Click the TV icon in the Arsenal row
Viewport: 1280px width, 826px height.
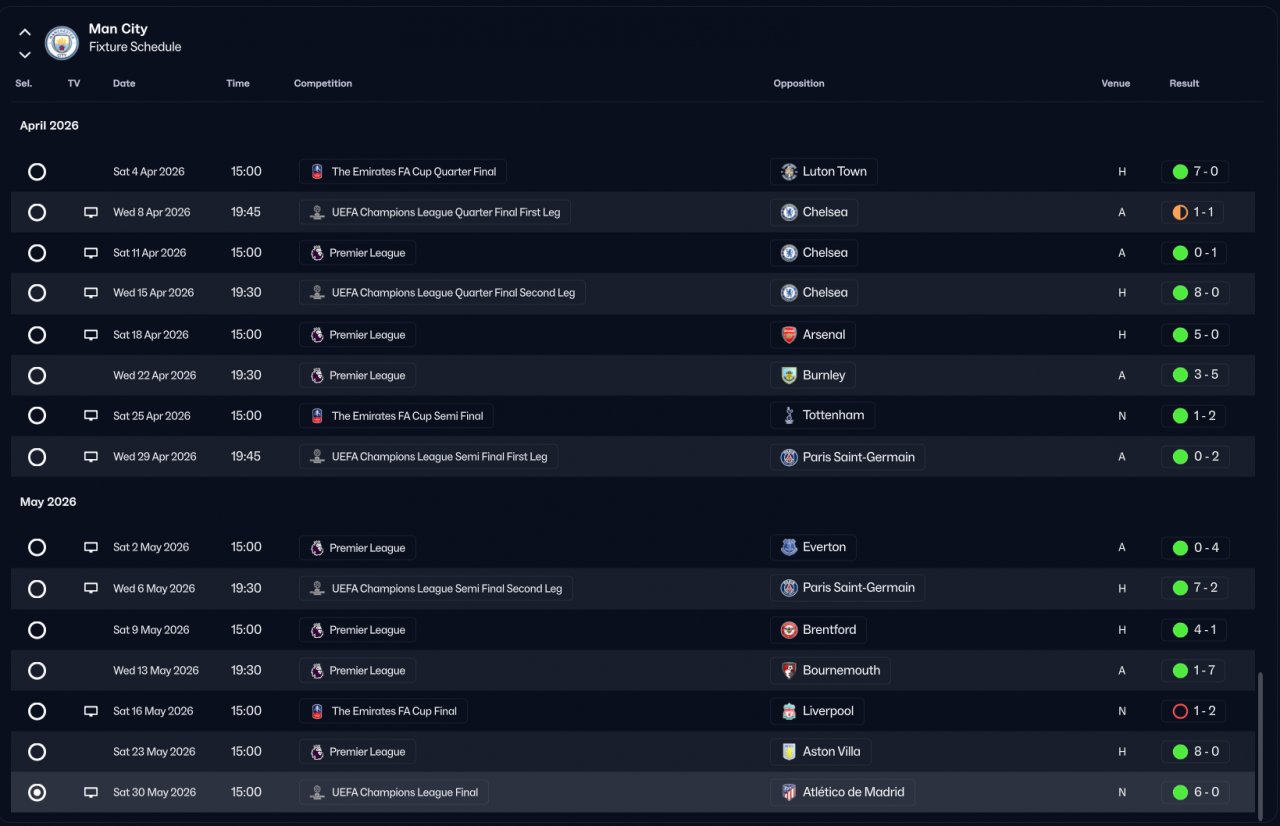(x=91, y=335)
